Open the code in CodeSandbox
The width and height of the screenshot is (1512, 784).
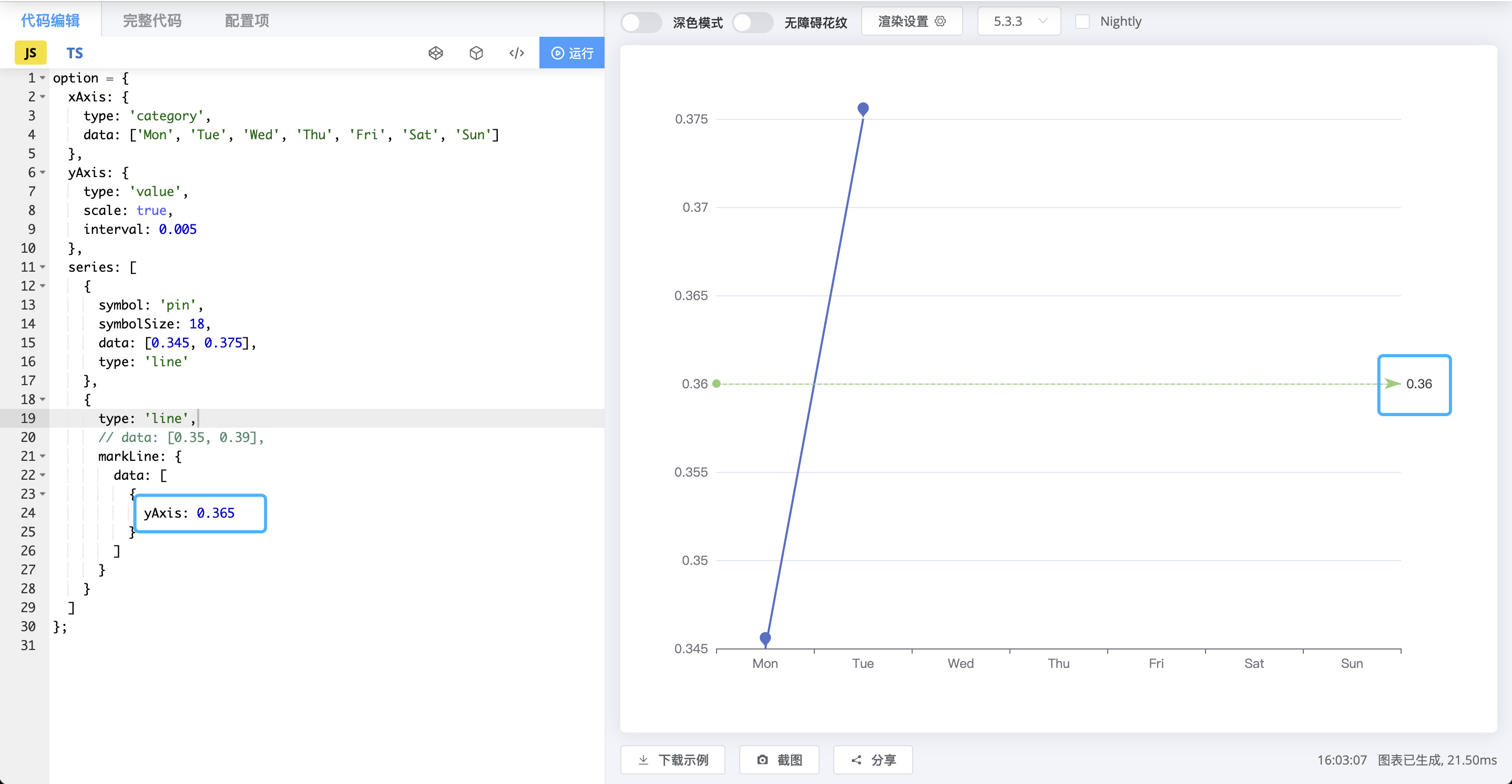click(477, 53)
